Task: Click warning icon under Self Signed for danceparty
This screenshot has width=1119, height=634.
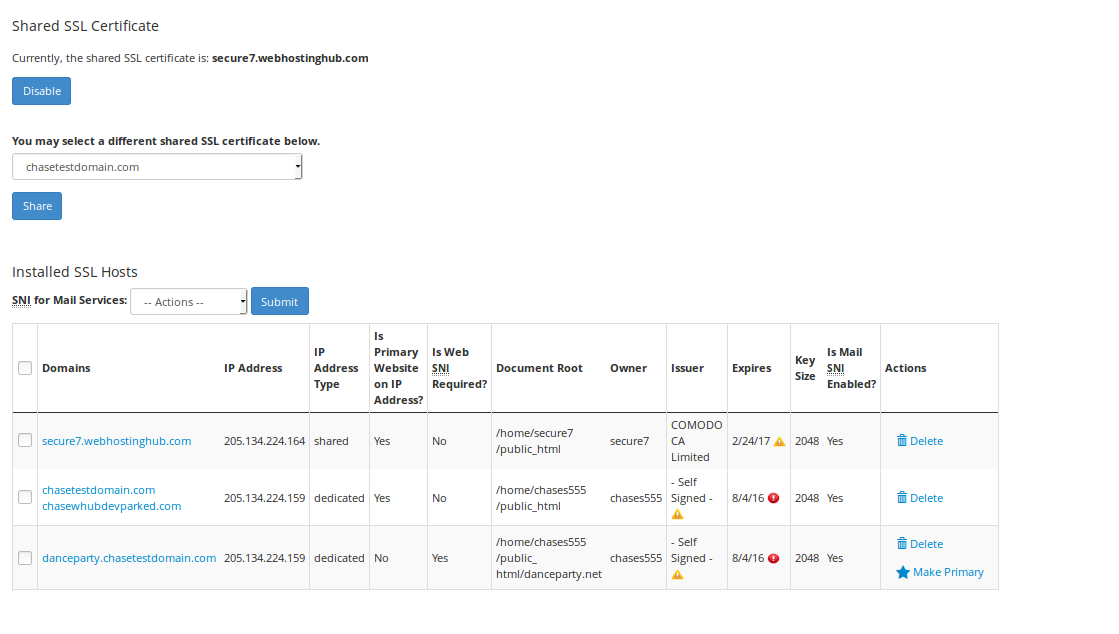Action: coord(677,575)
